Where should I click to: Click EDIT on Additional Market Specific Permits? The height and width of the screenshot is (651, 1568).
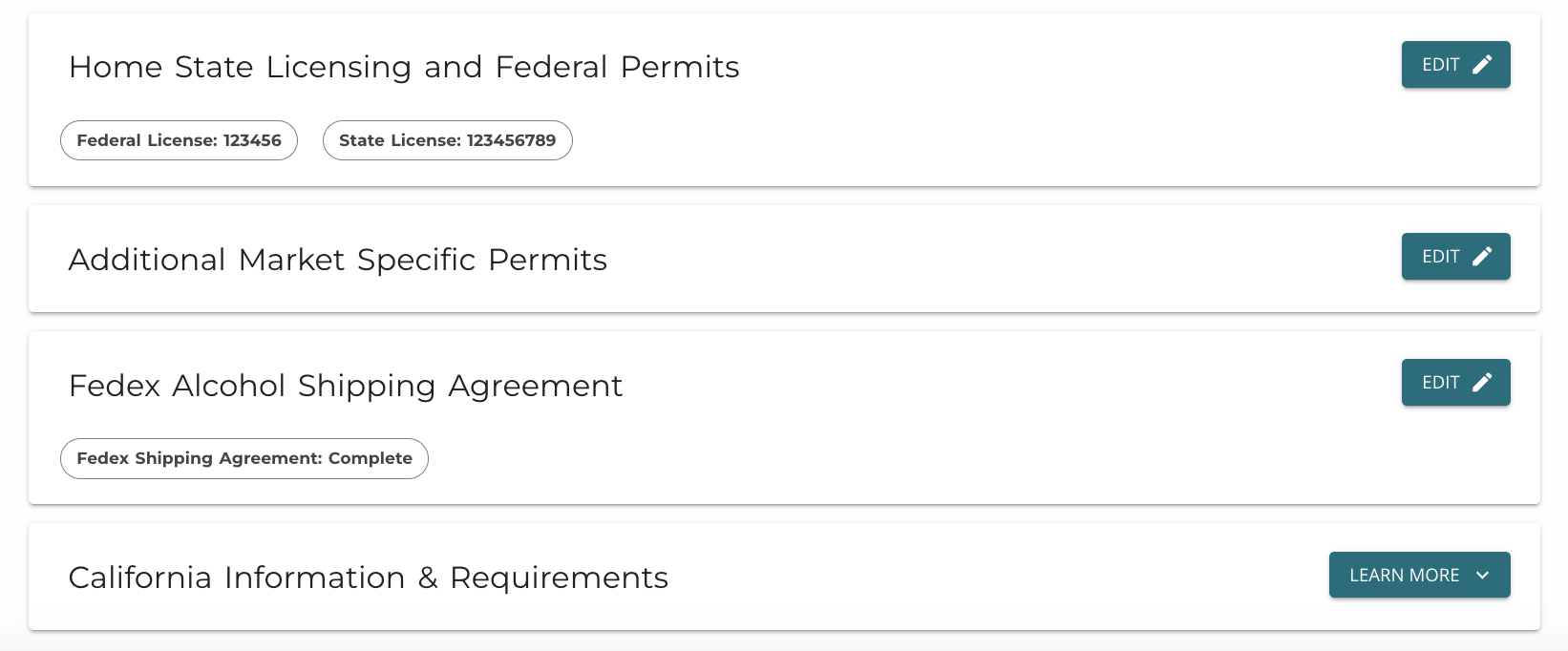1455,256
